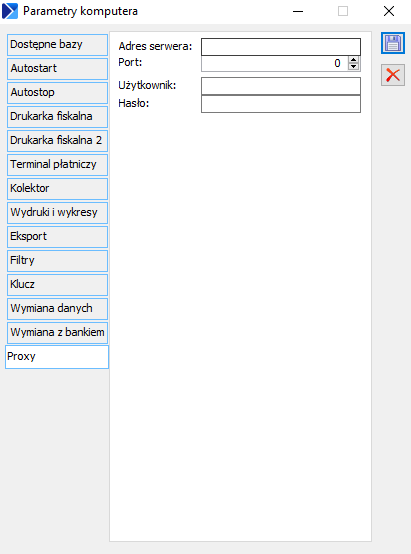
Task: Click into the Użytkownik text field
Action: point(281,86)
